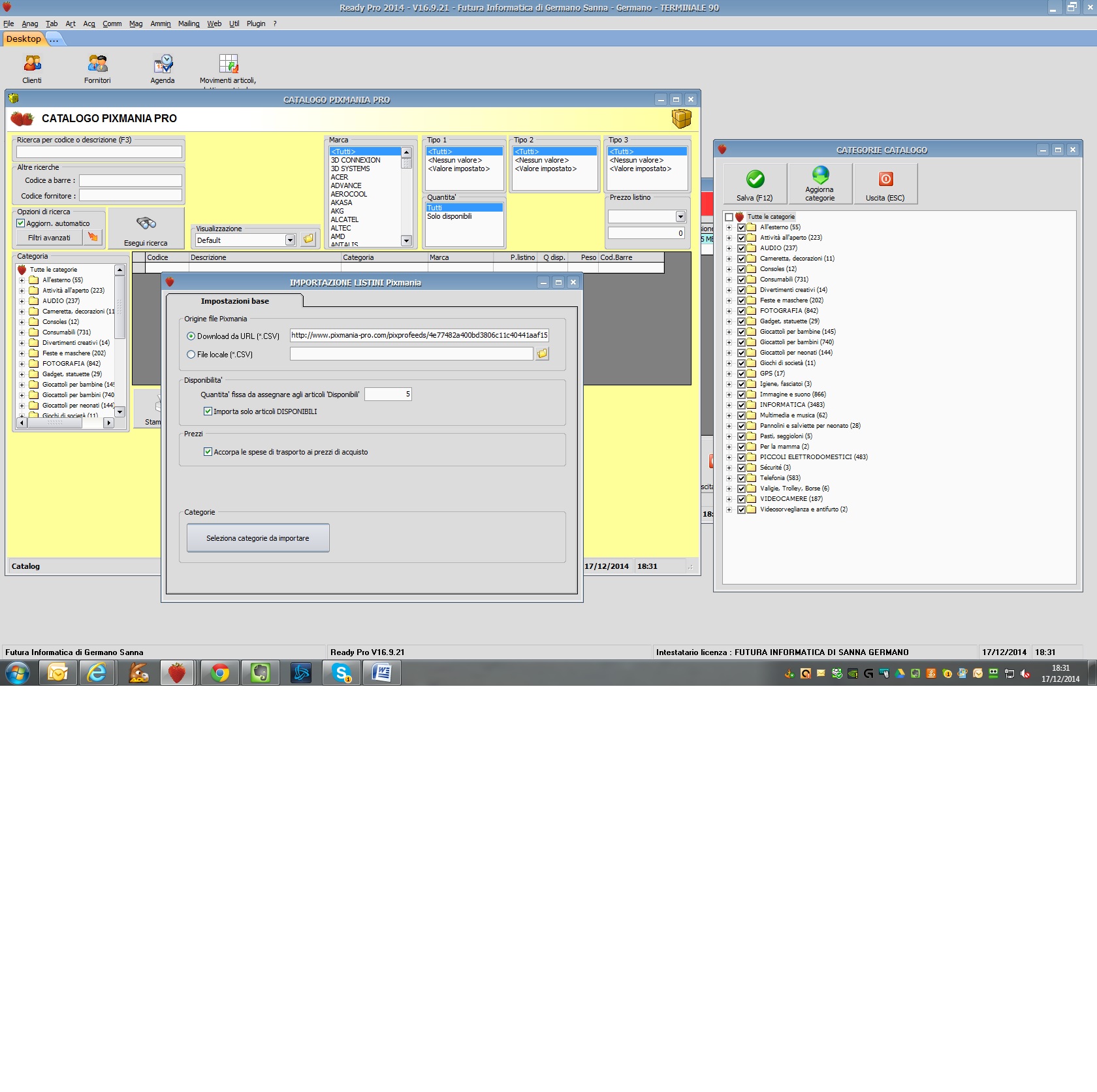The image size is (1097, 1092).
Task: Open the Mag menu
Action: point(136,24)
